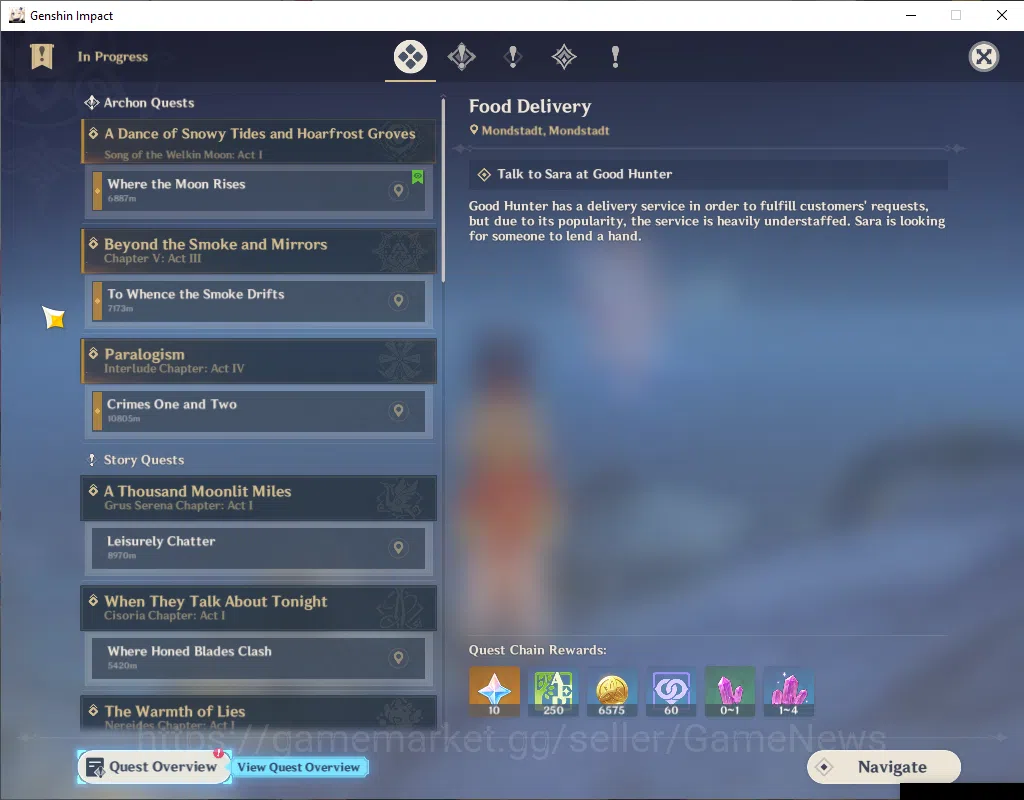
Task: Collapse Beyond the Smoke and Mirrors header
Action: (x=259, y=251)
